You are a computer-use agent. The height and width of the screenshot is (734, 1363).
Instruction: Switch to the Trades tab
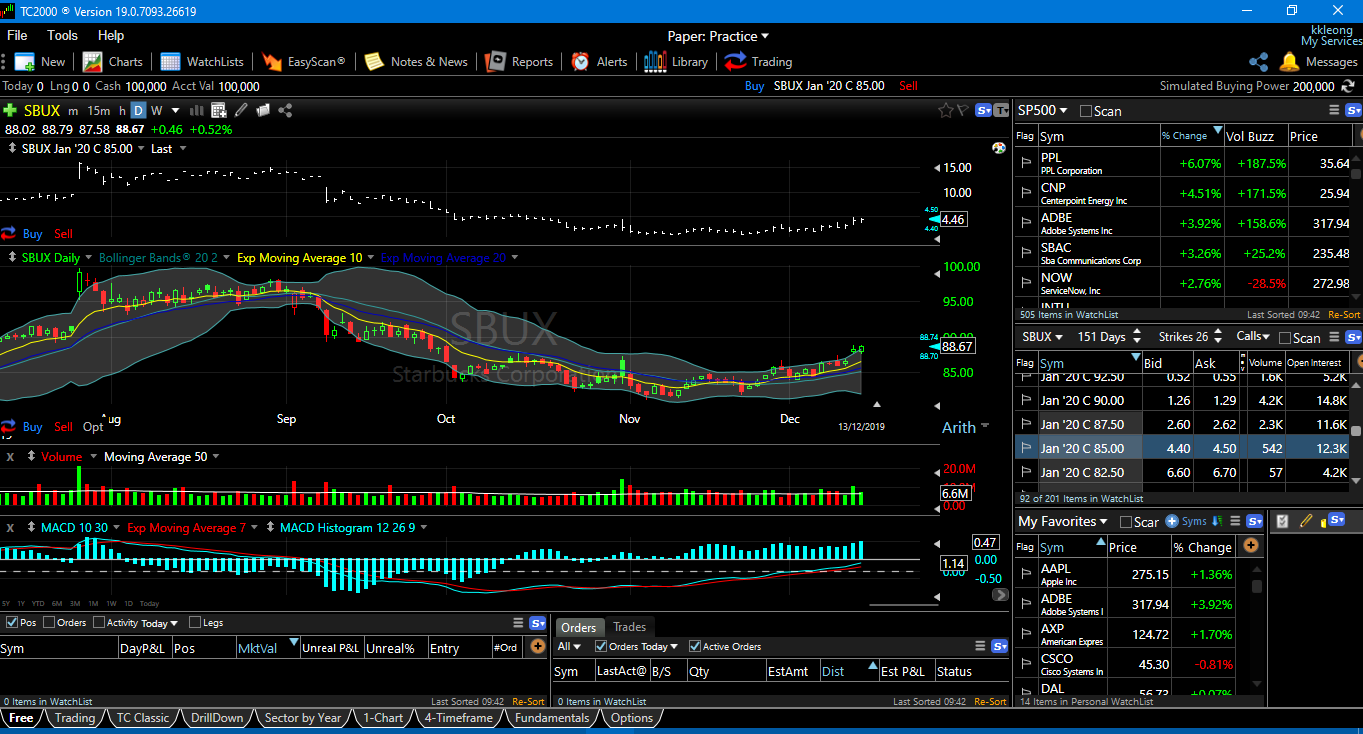(629, 627)
